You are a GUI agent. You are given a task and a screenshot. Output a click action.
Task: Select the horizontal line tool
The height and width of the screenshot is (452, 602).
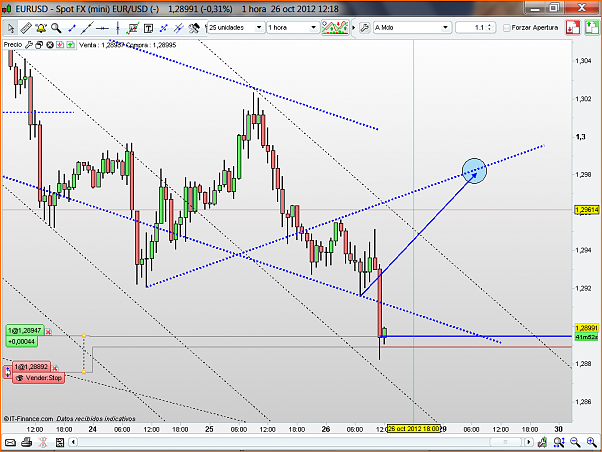tap(102, 28)
